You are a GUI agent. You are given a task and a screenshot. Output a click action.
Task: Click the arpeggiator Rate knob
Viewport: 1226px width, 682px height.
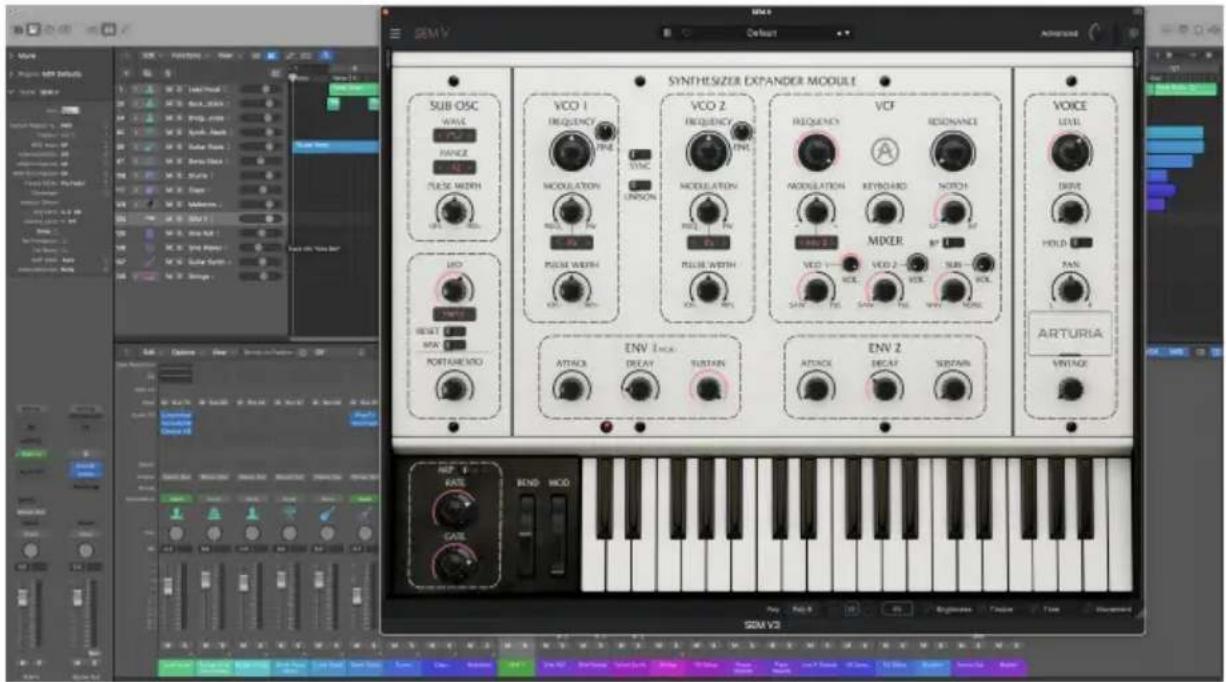click(x=454, y=510)
